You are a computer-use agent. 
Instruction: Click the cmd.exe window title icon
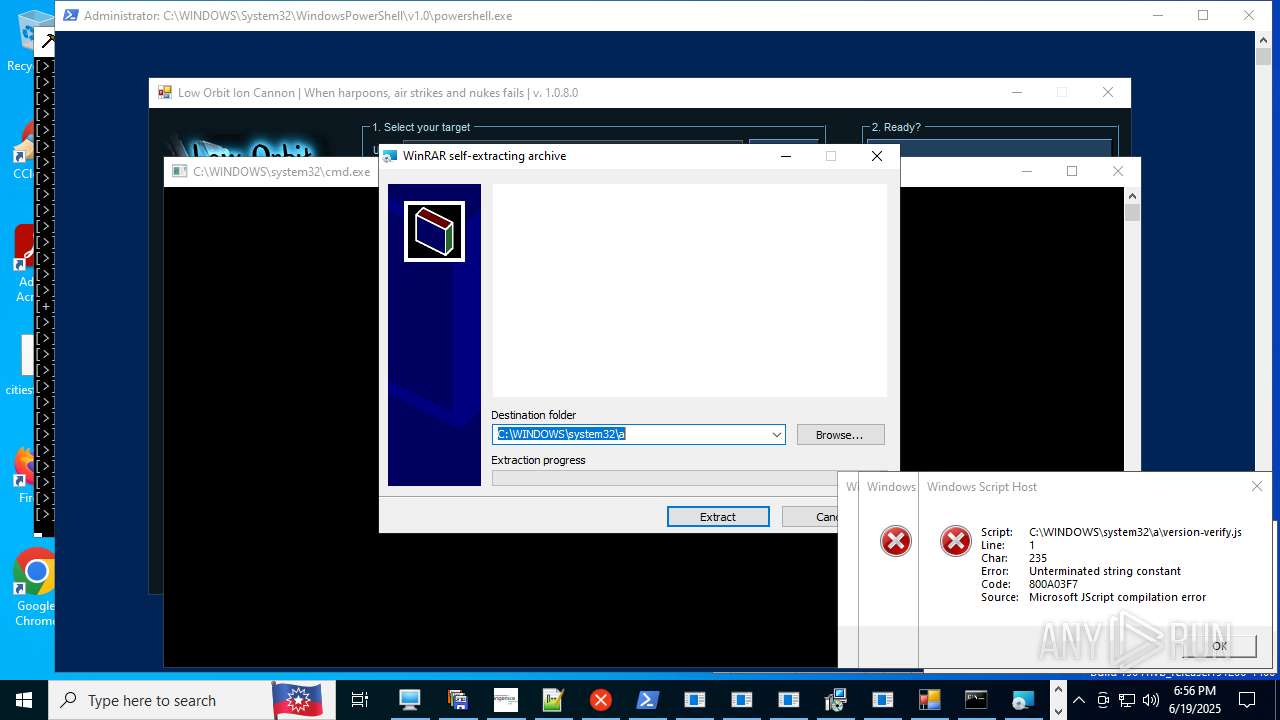tap(180, 171)
